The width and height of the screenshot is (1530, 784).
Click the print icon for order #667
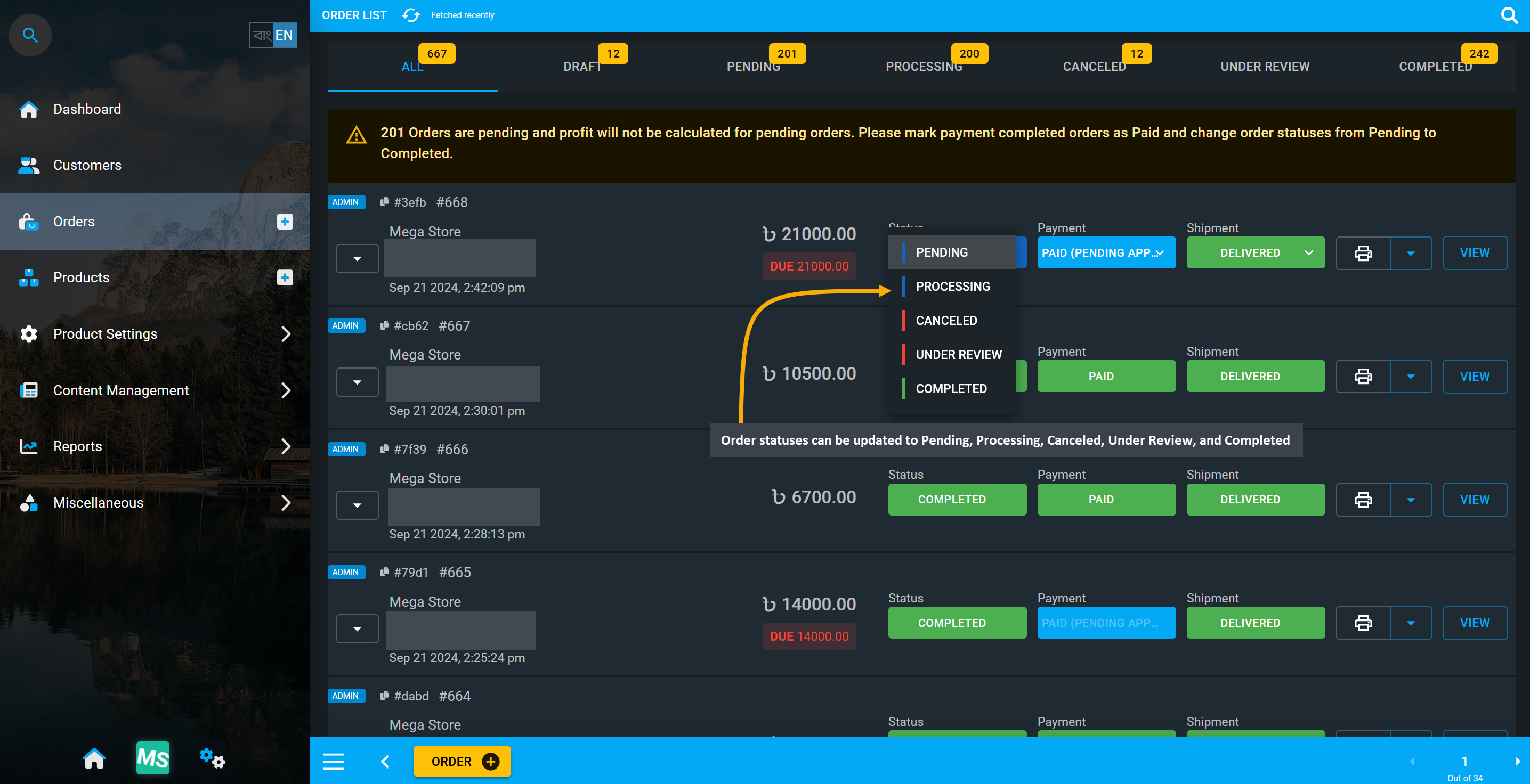pos(1363,376)
